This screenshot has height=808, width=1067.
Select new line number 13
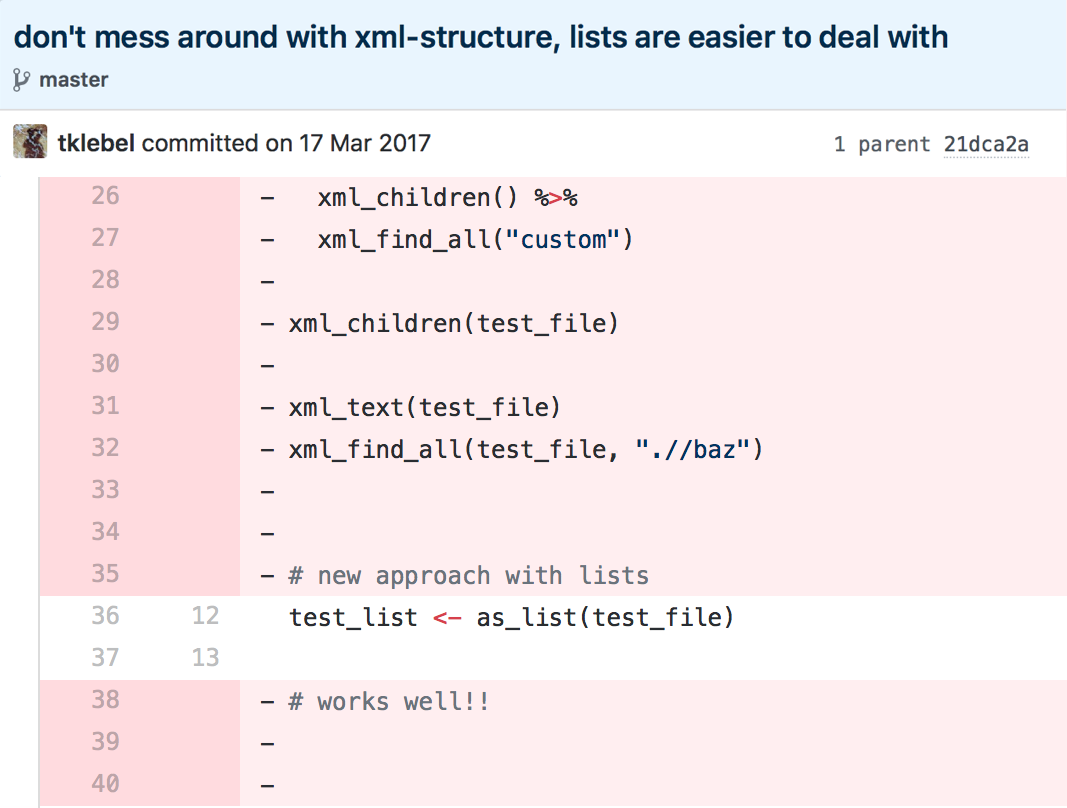point(205,658)
